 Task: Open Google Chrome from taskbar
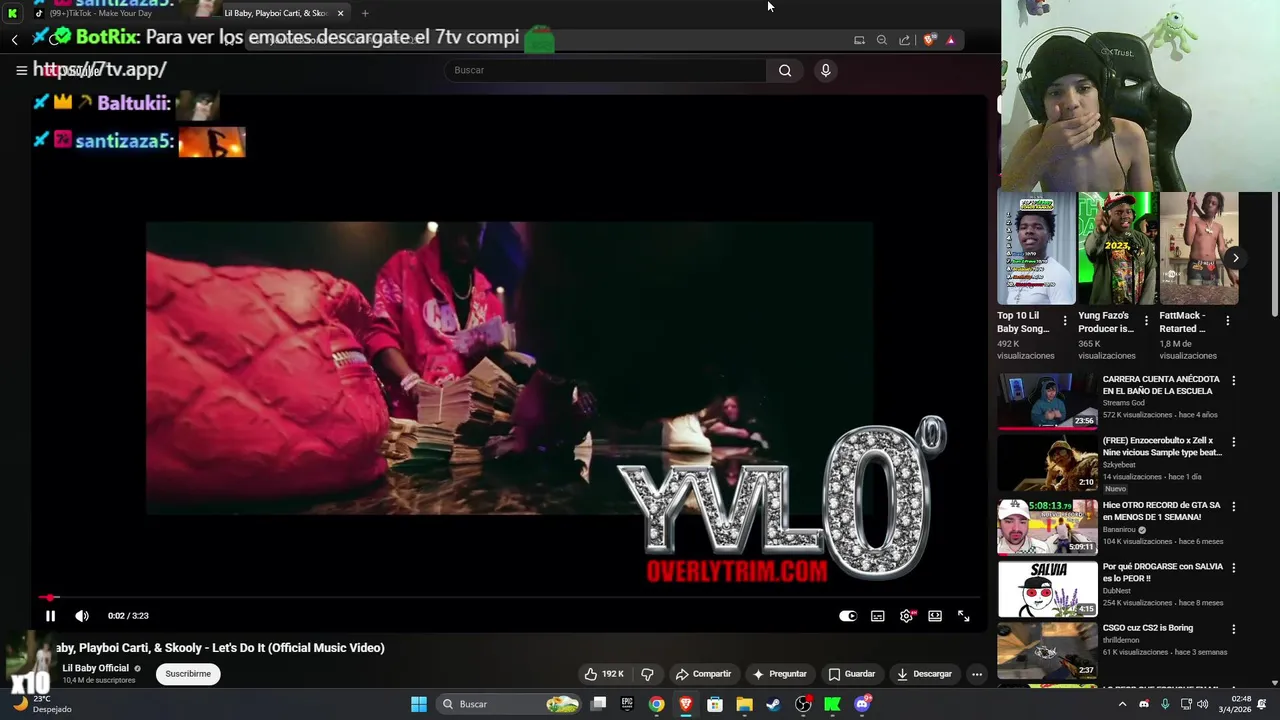(656, 704)
